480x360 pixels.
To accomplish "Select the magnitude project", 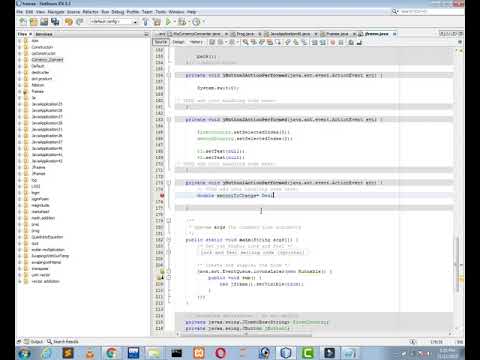I will (x=40, y=205).
